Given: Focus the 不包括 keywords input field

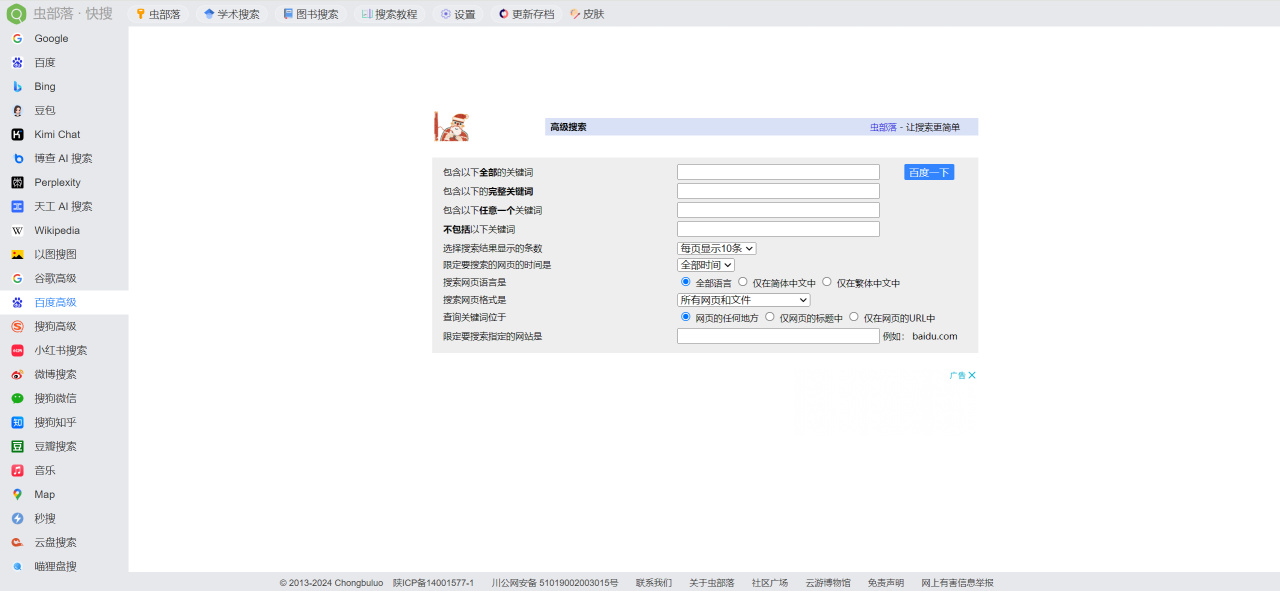Looking at the screenshot, I should coord(778,229).
